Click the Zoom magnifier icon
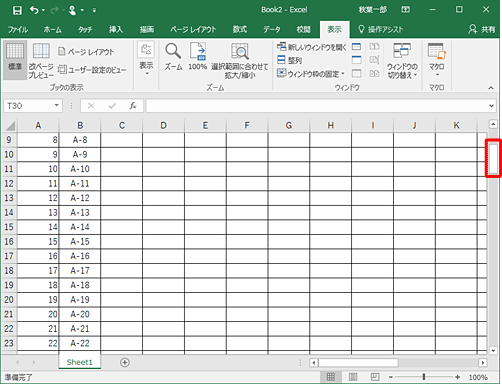Screen dimensions: 502x384 click(173, 51)
